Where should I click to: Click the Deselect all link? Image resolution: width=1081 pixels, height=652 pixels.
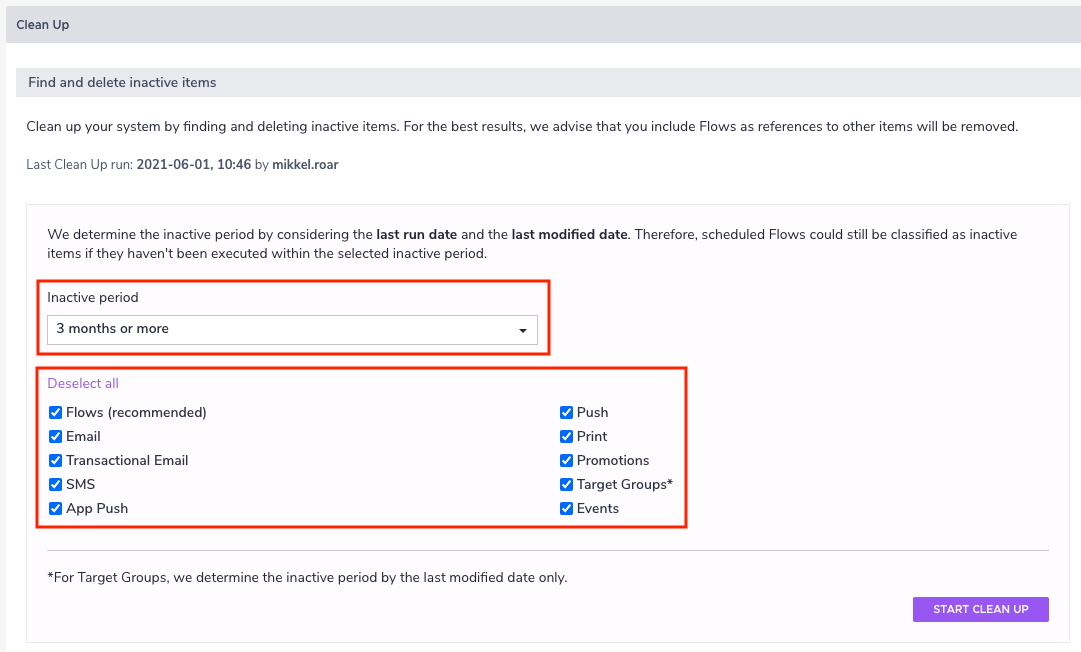coord(83,383)
